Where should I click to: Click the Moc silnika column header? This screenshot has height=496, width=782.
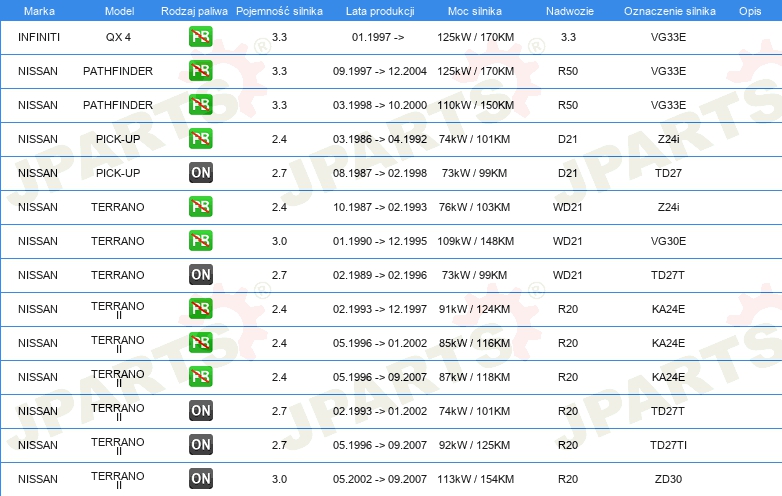pyautogui.click(x=475, y=11)
